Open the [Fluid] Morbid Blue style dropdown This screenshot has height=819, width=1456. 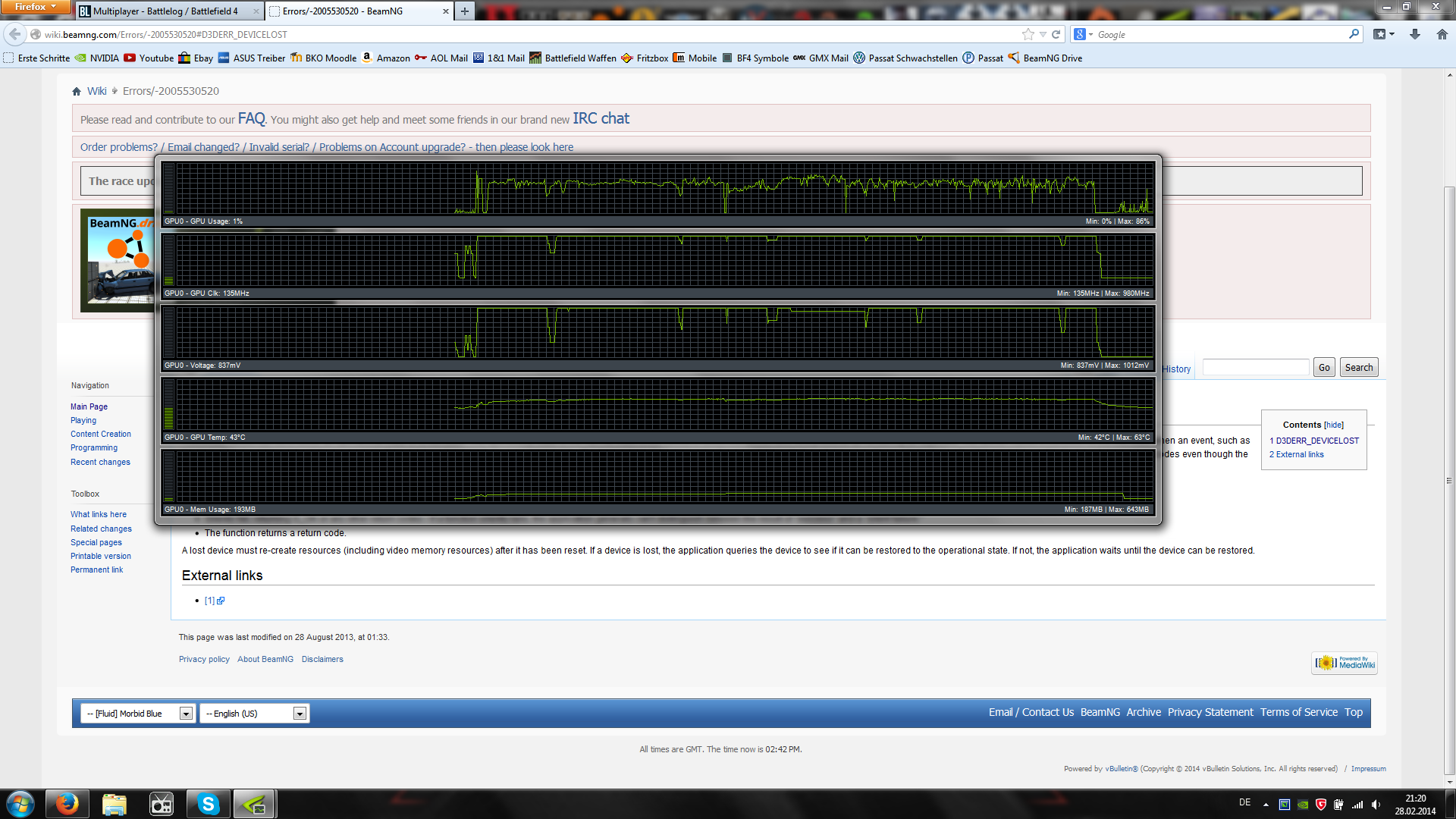pos(137,714)
